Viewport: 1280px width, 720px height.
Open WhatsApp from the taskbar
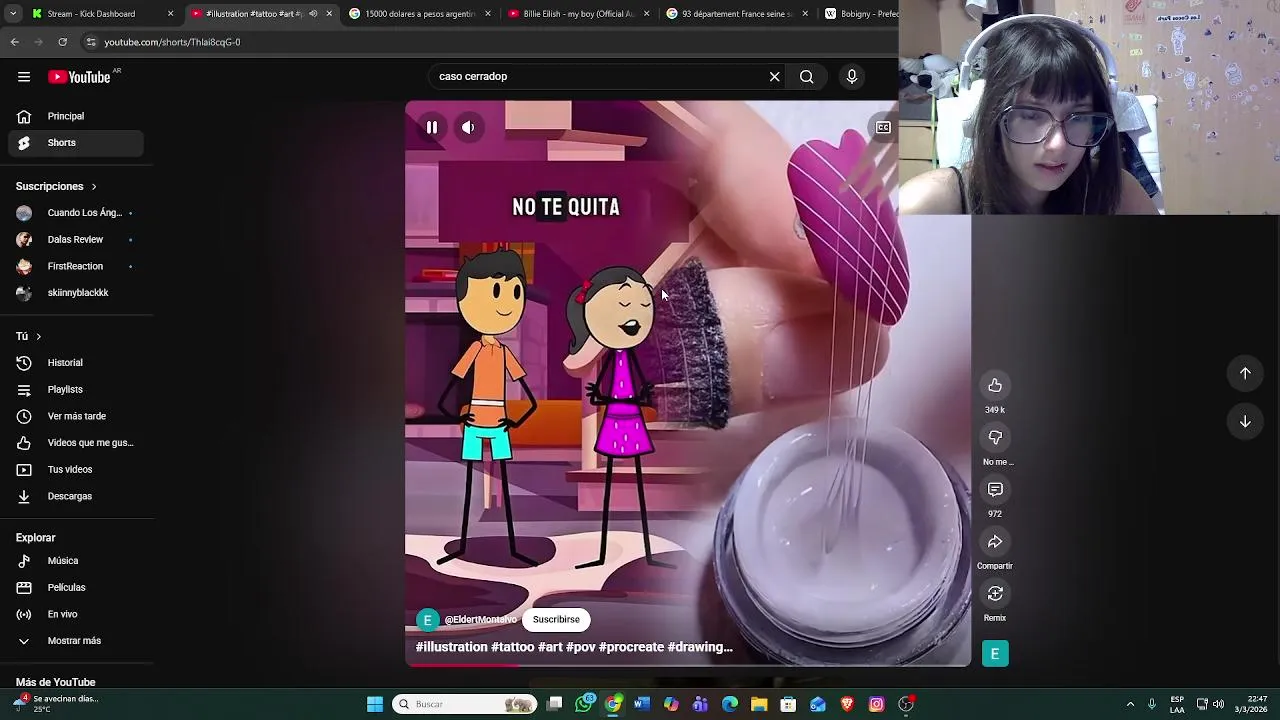584,704
